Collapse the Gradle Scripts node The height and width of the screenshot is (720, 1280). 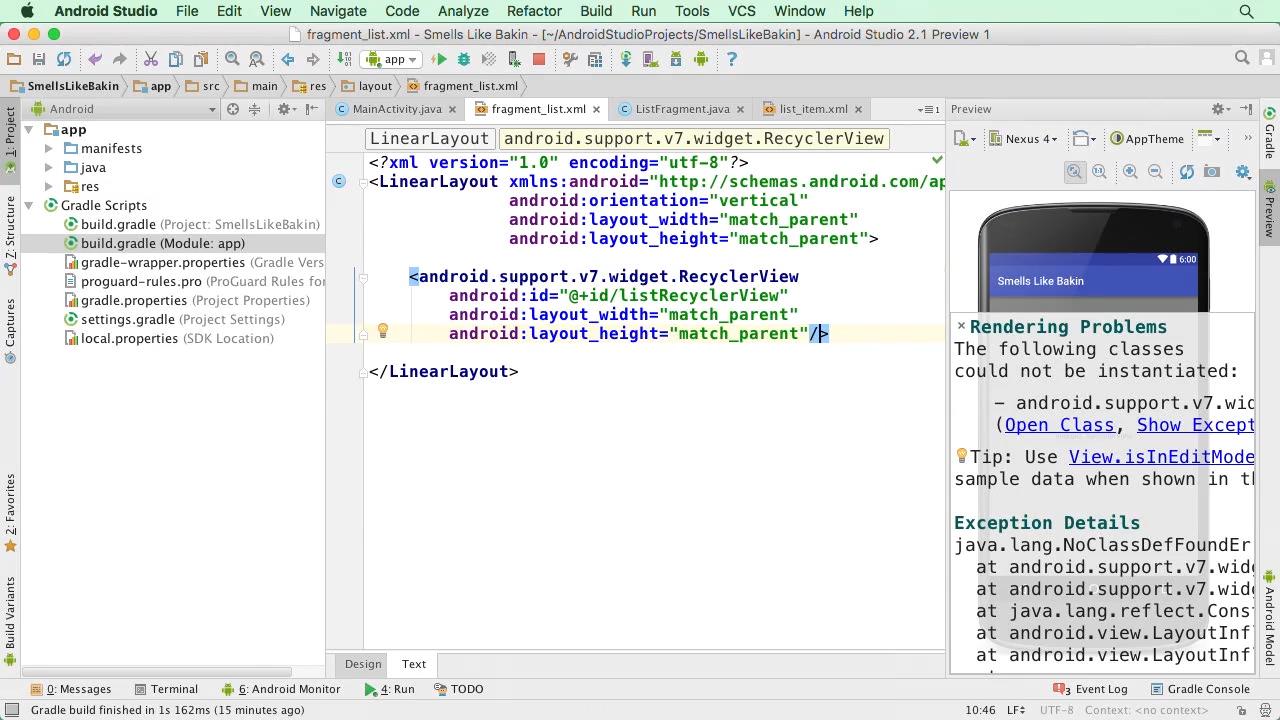[x=30, y=205]
